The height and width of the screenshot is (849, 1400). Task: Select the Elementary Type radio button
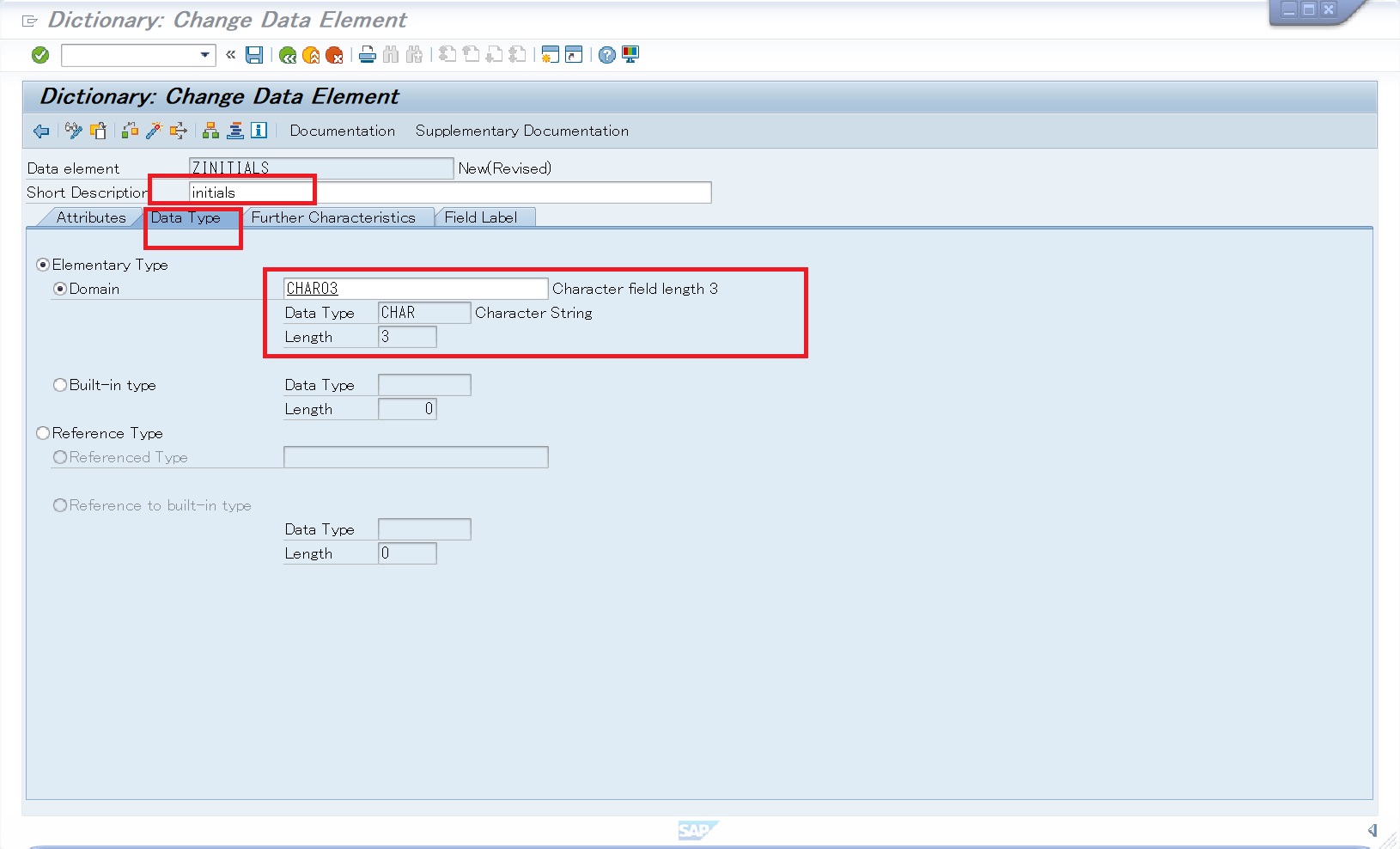coord(43,265)
